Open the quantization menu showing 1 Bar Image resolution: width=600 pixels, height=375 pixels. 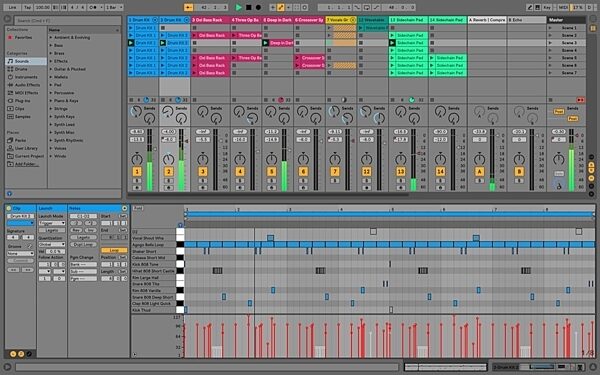[114, 7]
